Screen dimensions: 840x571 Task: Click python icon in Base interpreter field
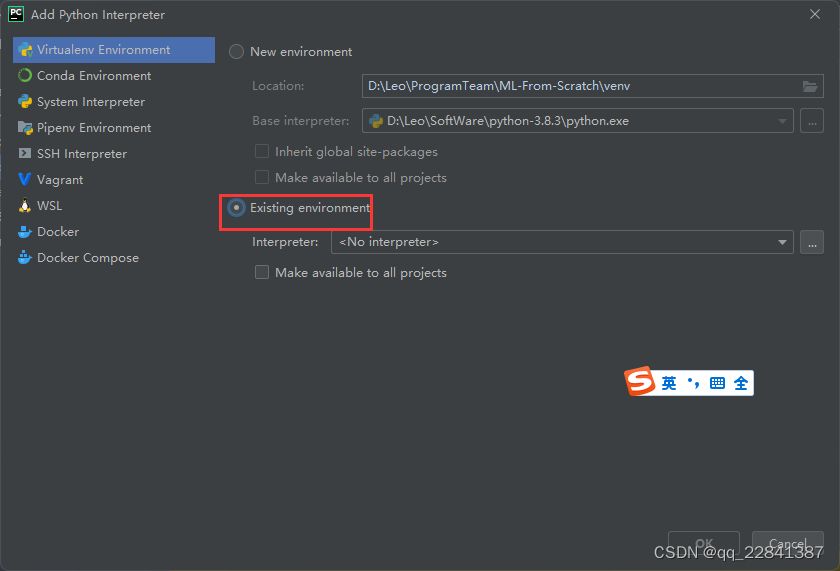tap(376, 121)
